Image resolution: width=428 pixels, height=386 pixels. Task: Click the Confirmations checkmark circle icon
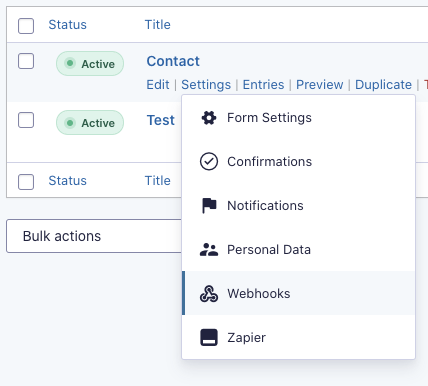(x=209, y=161)
